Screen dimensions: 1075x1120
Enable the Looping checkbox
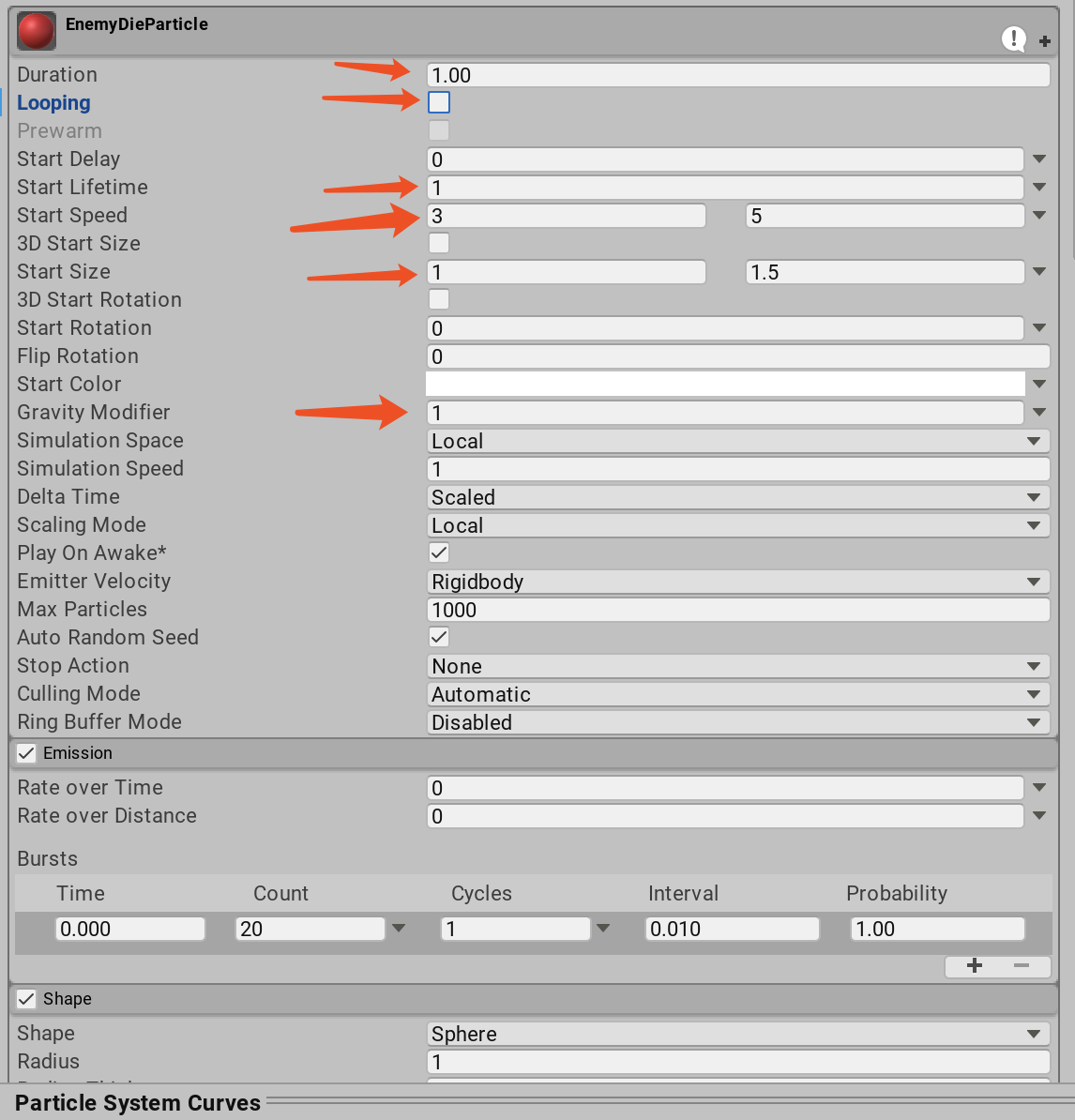(439, 102)
